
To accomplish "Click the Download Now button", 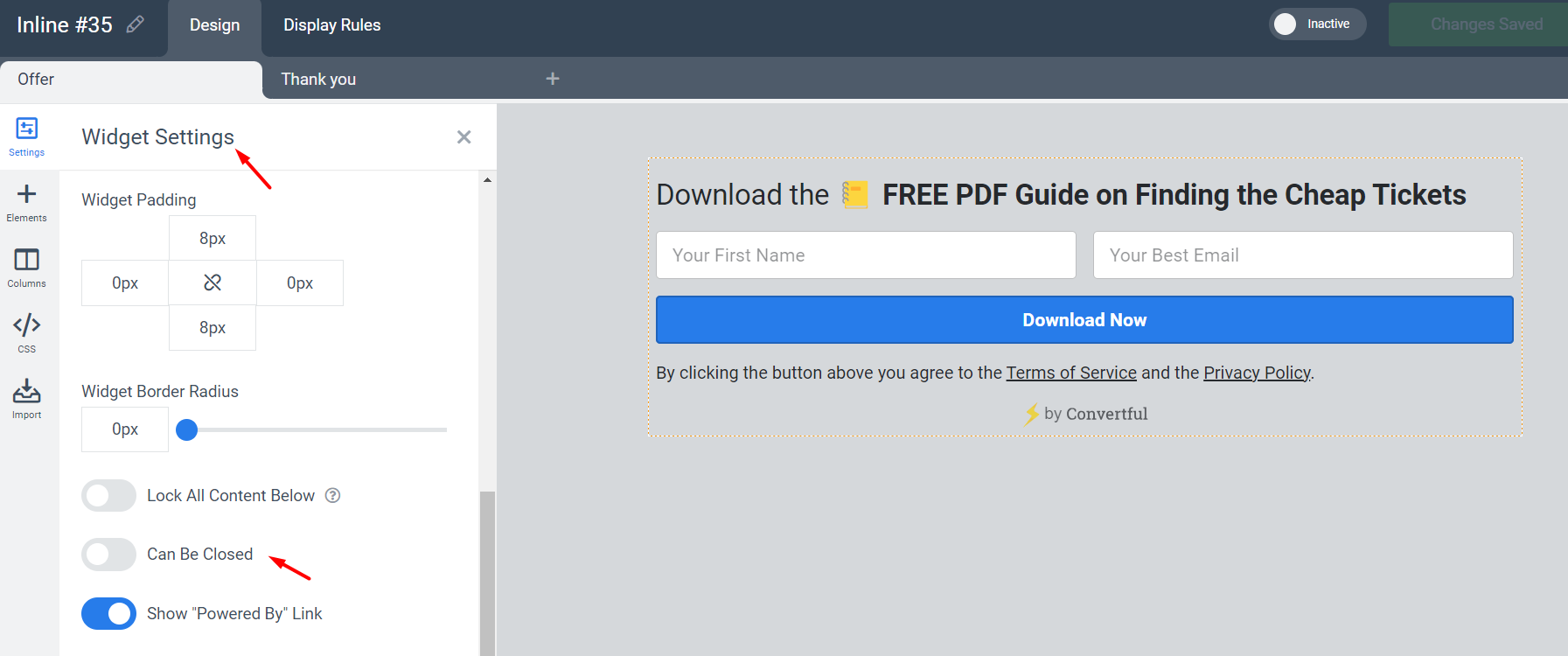I will coord(1084,319).
